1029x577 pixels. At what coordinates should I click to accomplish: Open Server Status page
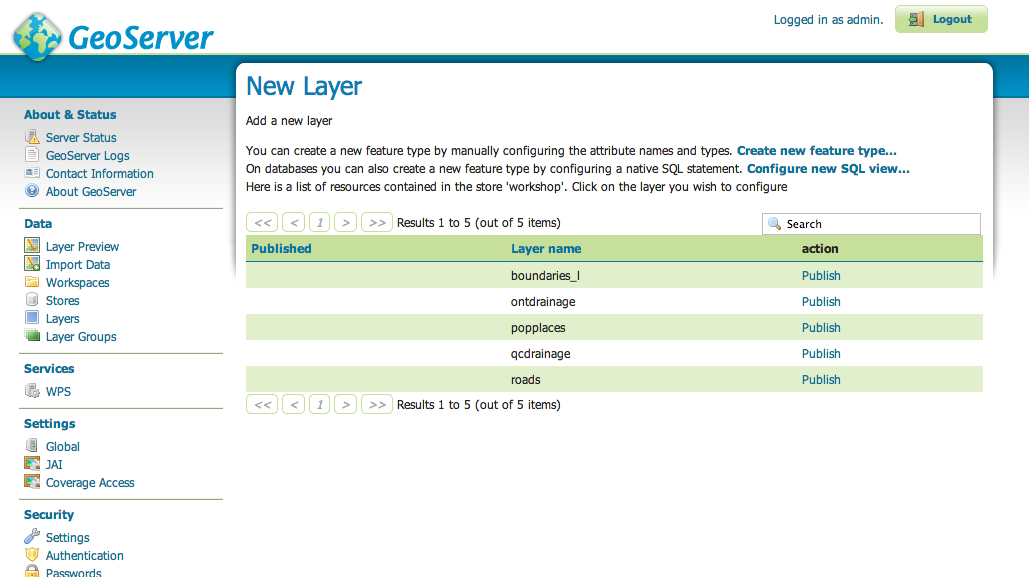click(x=81, y=137)
